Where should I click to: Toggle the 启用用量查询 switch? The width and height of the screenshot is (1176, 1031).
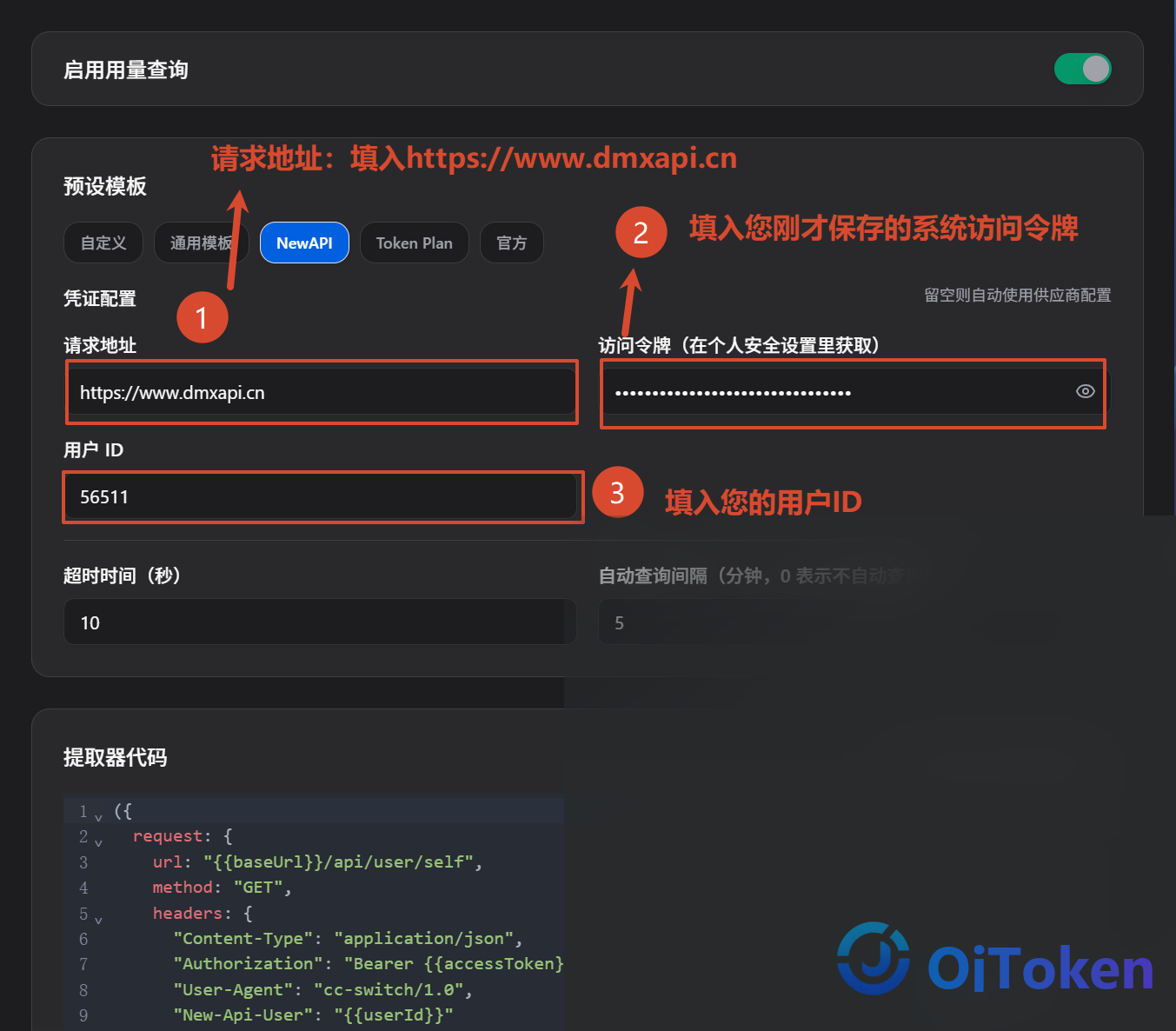point(1082,69)
